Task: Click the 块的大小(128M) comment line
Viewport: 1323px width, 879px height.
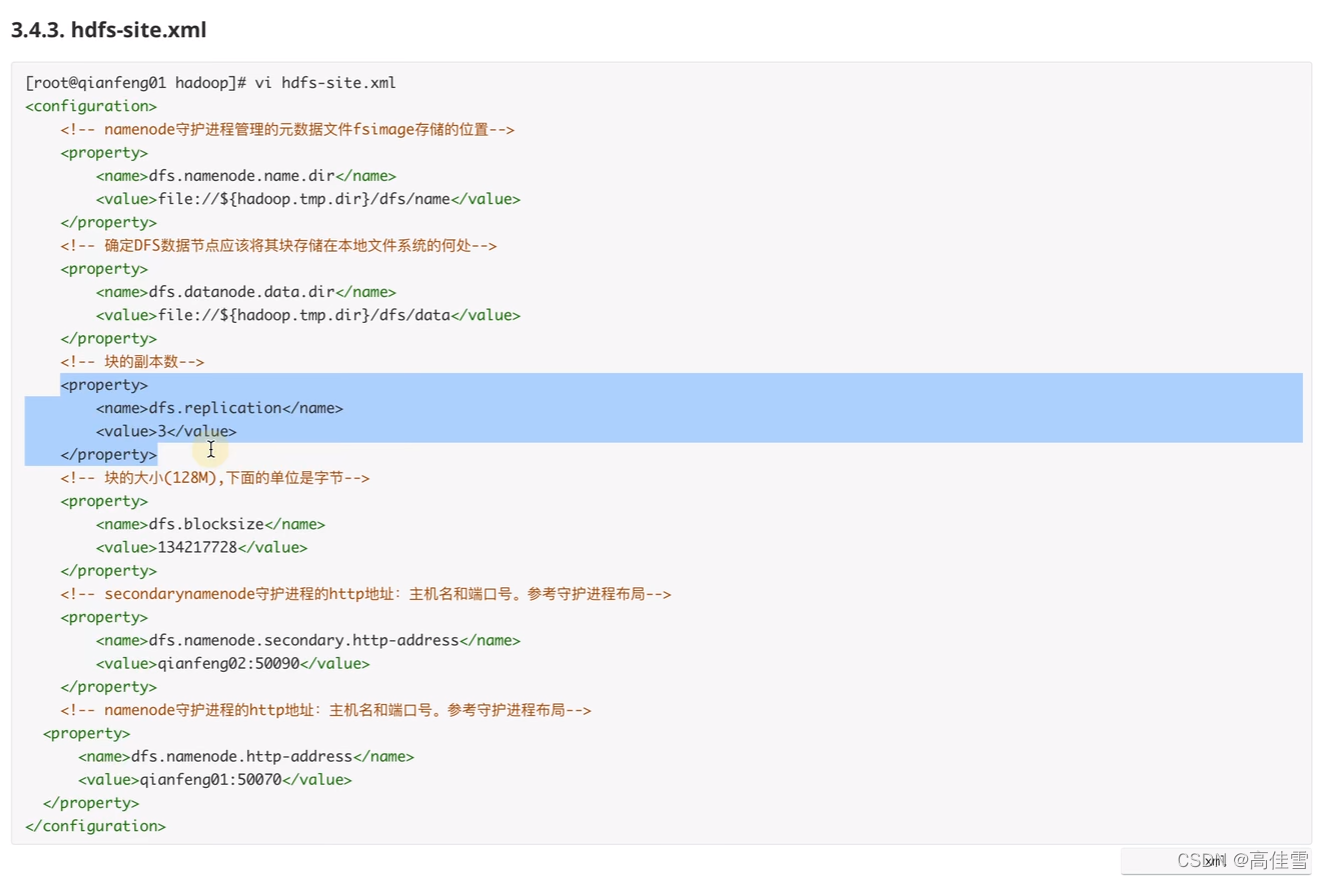Action: (x=215, y=478)
